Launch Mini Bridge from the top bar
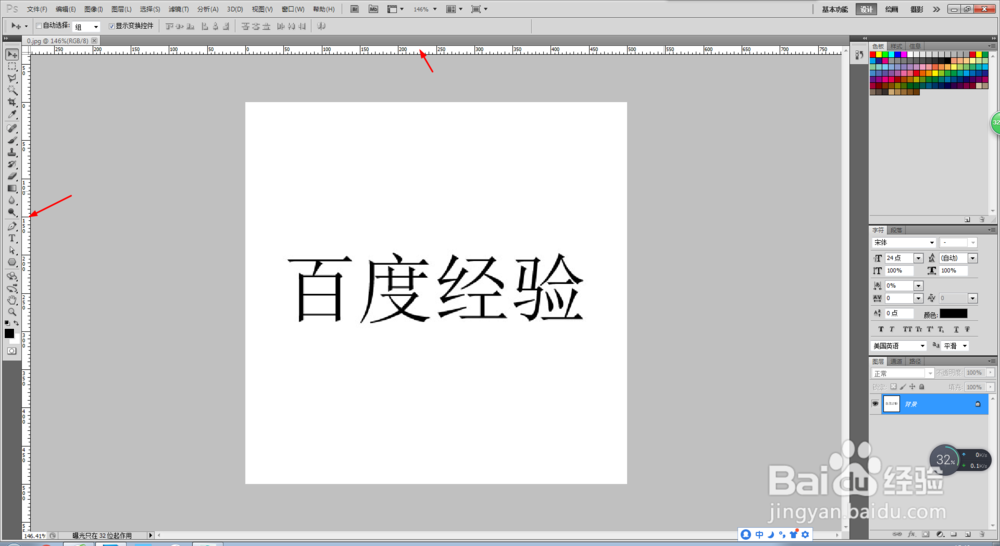 (373, 9)
